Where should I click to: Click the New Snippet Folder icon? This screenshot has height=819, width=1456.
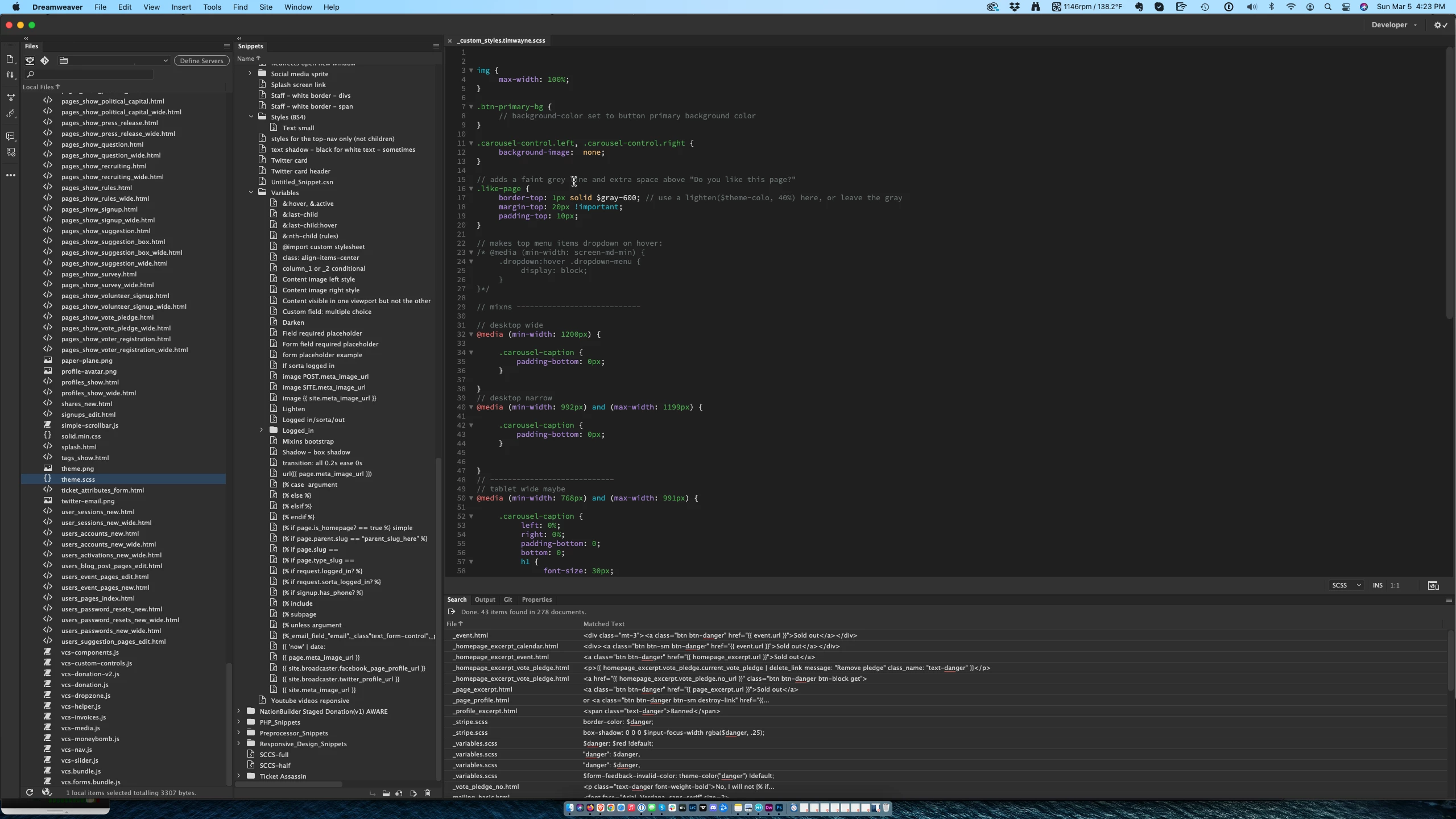point(386,793)
